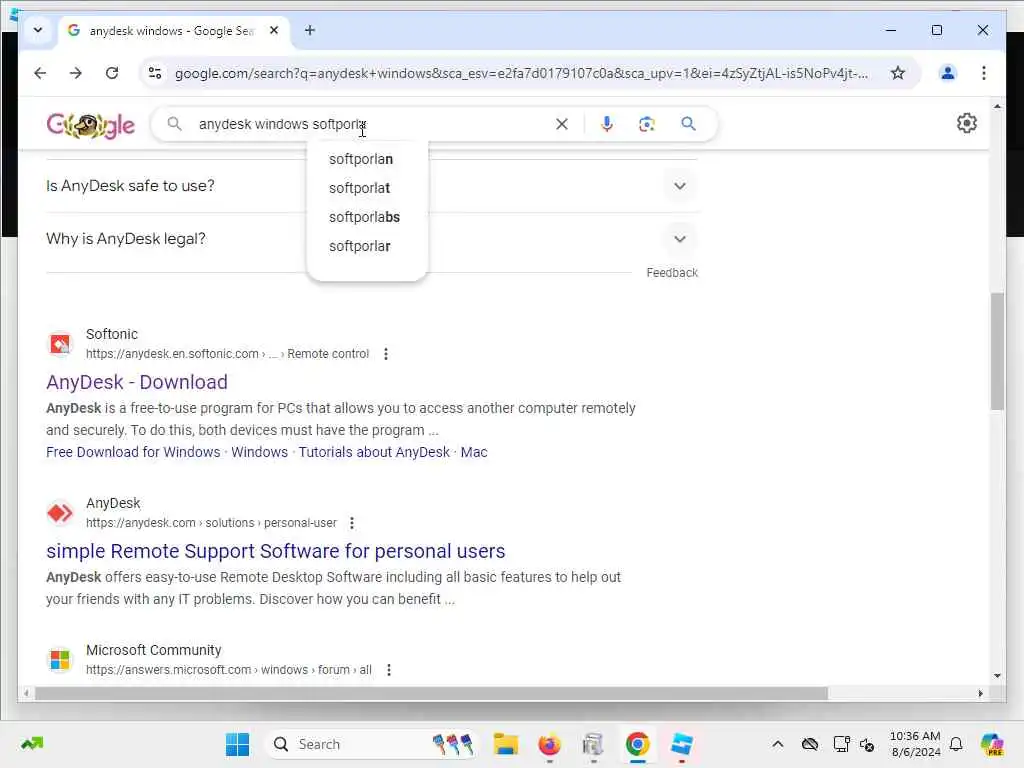Image resolution: width=1024 pixels, height=768 pixels.
Task: Open the tab search dropdown arrow
Action: [38, 30]
